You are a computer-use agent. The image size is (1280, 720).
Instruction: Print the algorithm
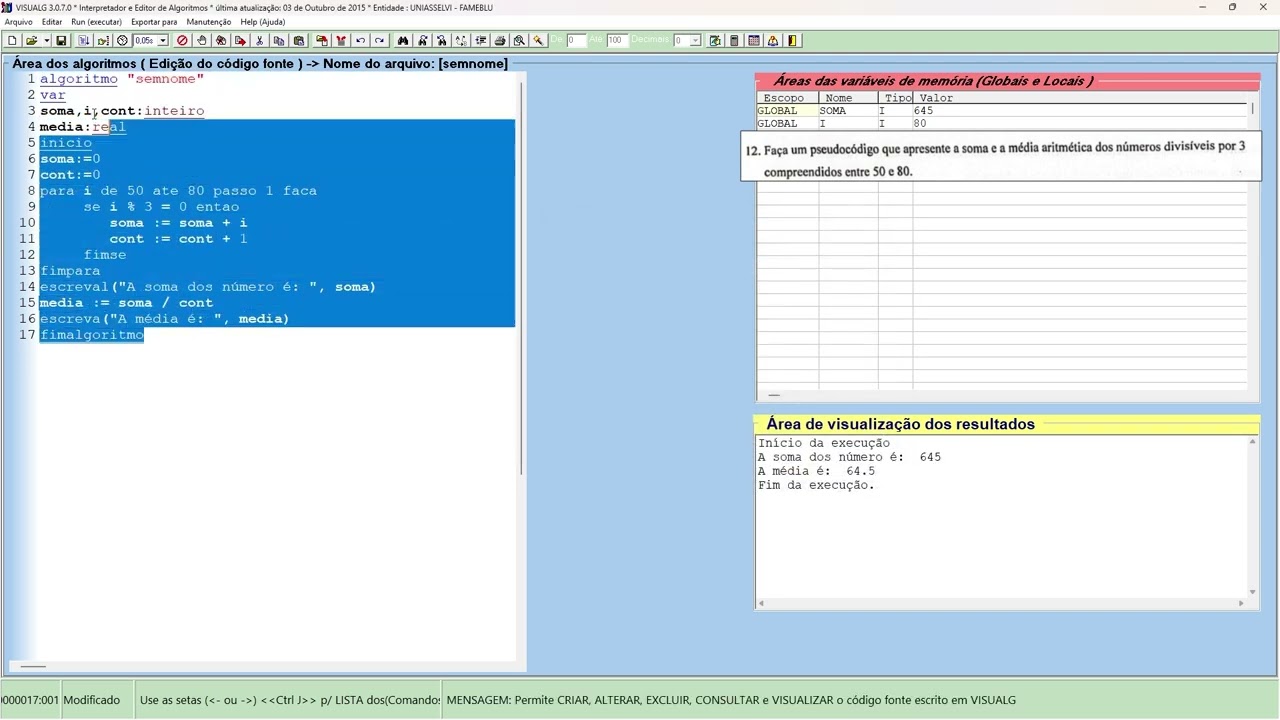pos(500,41)
